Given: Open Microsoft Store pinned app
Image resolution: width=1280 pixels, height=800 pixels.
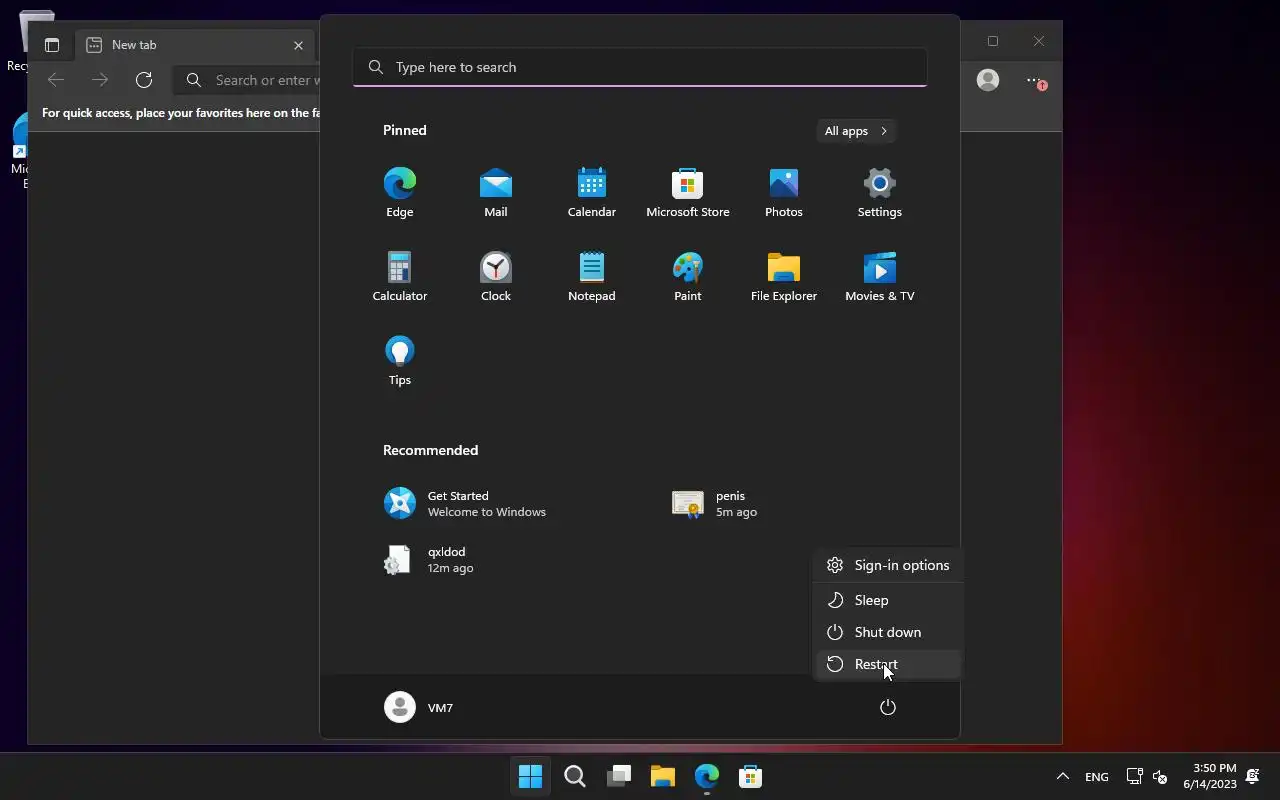Looking at the screenshot, I should tap(688, 193).
